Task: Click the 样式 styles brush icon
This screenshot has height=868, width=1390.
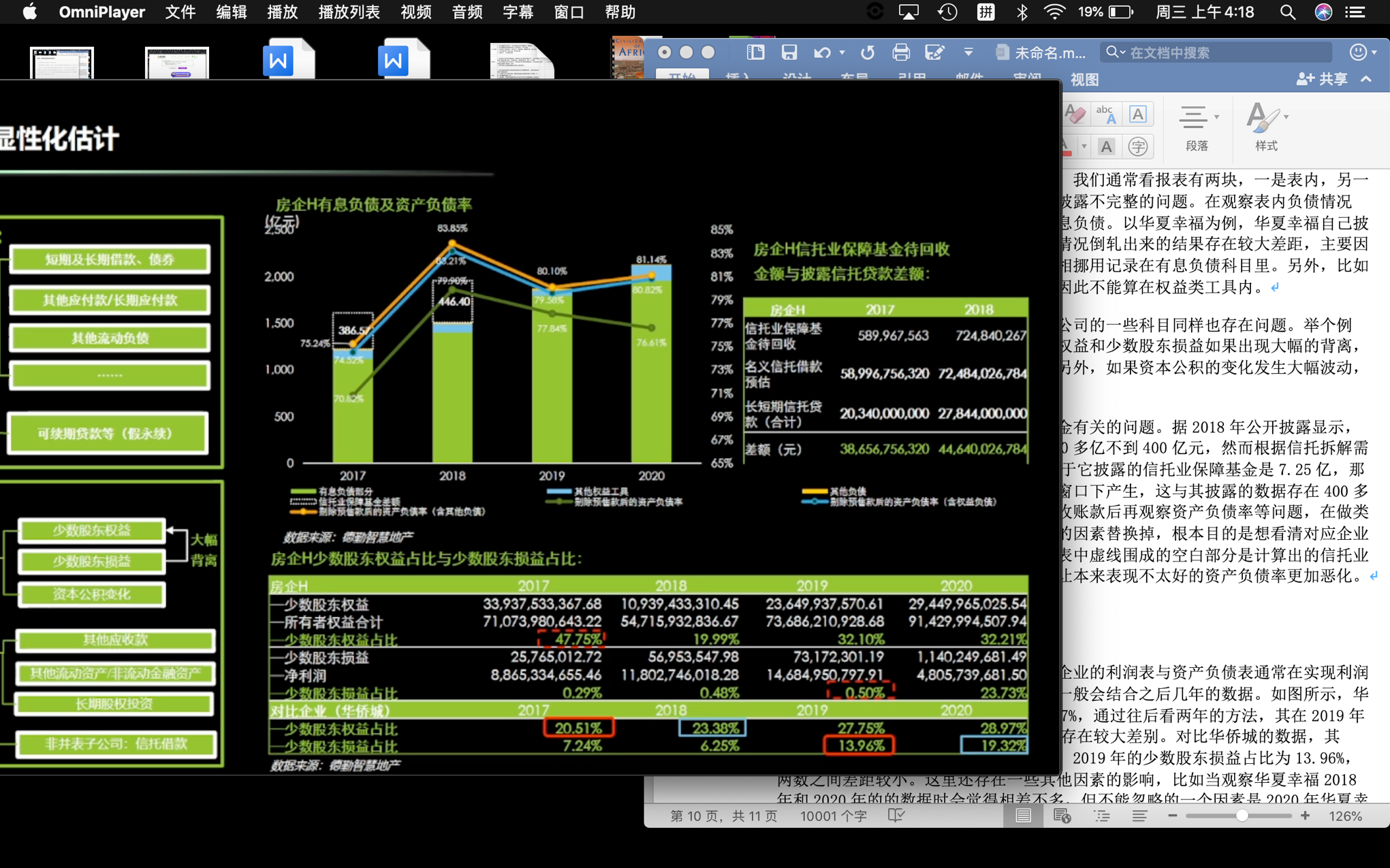Action: point(1263,117)
